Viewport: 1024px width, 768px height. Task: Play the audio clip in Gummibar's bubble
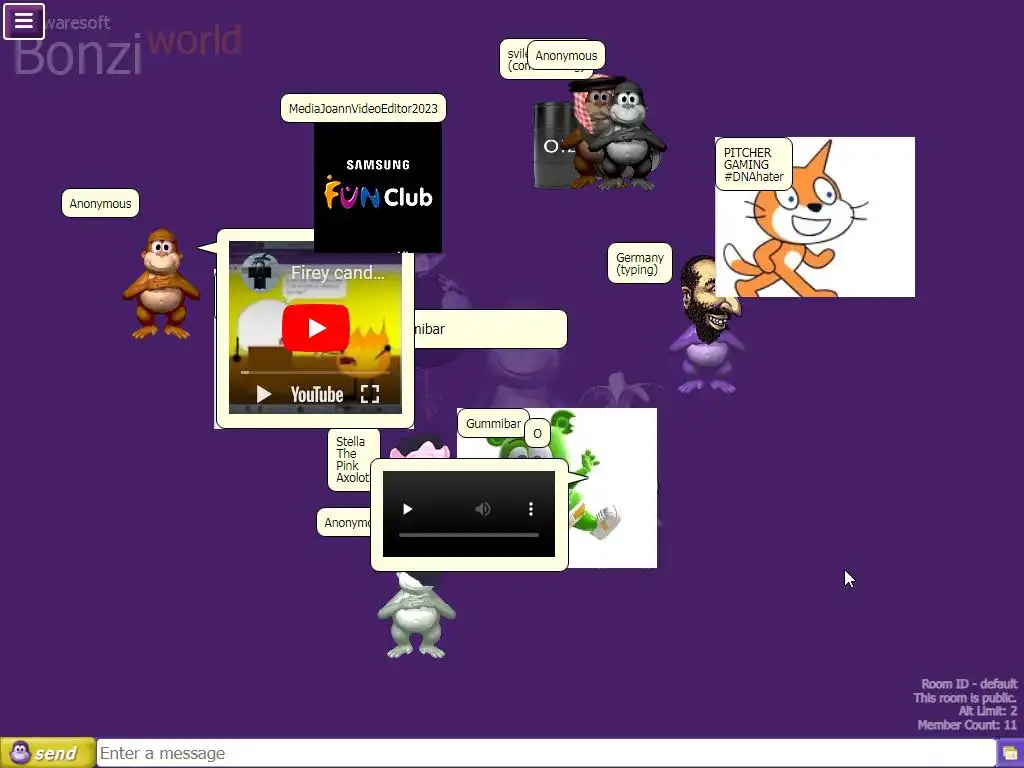[408, 509]
